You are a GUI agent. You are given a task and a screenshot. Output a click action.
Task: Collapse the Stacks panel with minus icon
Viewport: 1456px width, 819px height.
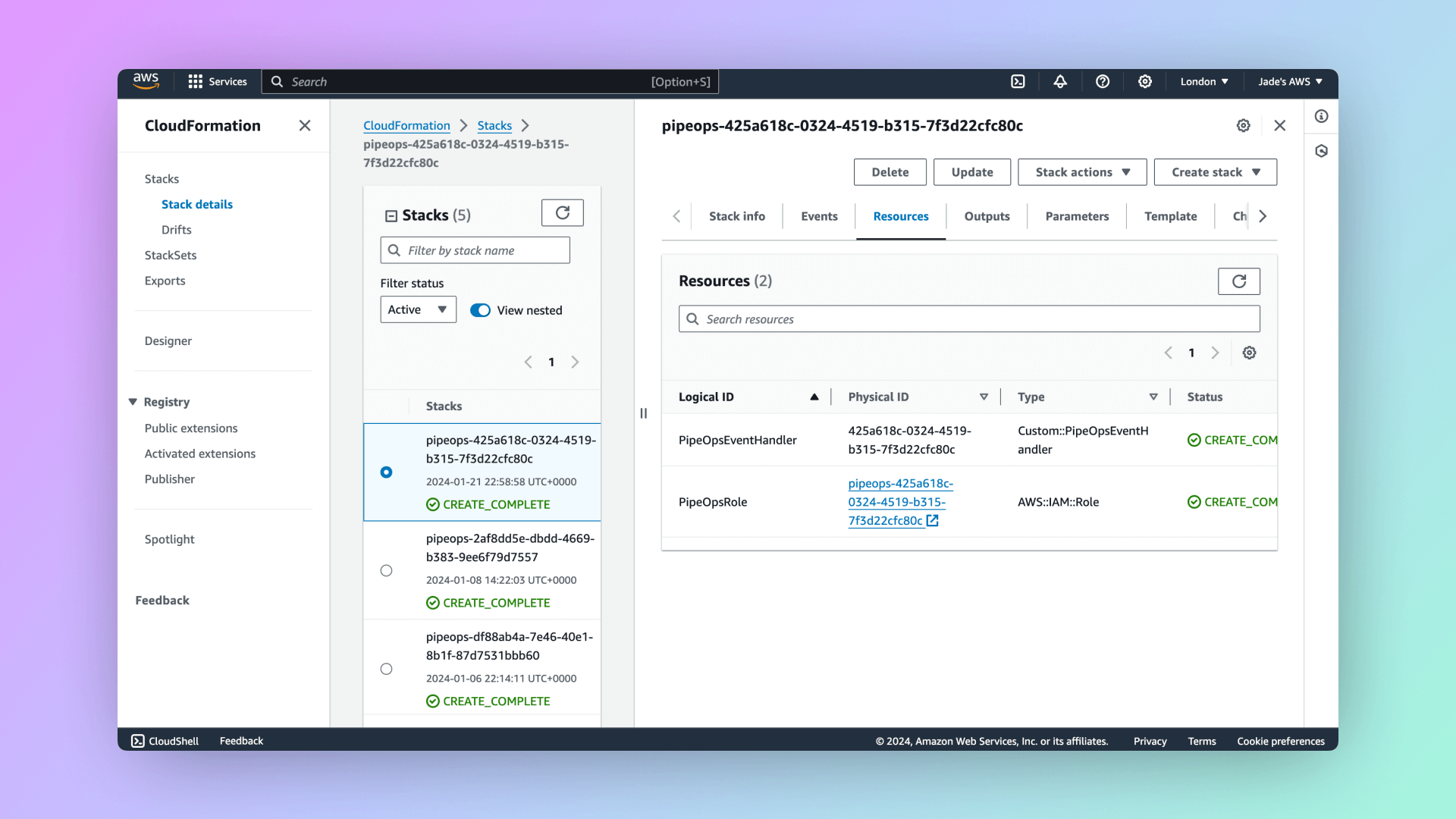(391, 216)
